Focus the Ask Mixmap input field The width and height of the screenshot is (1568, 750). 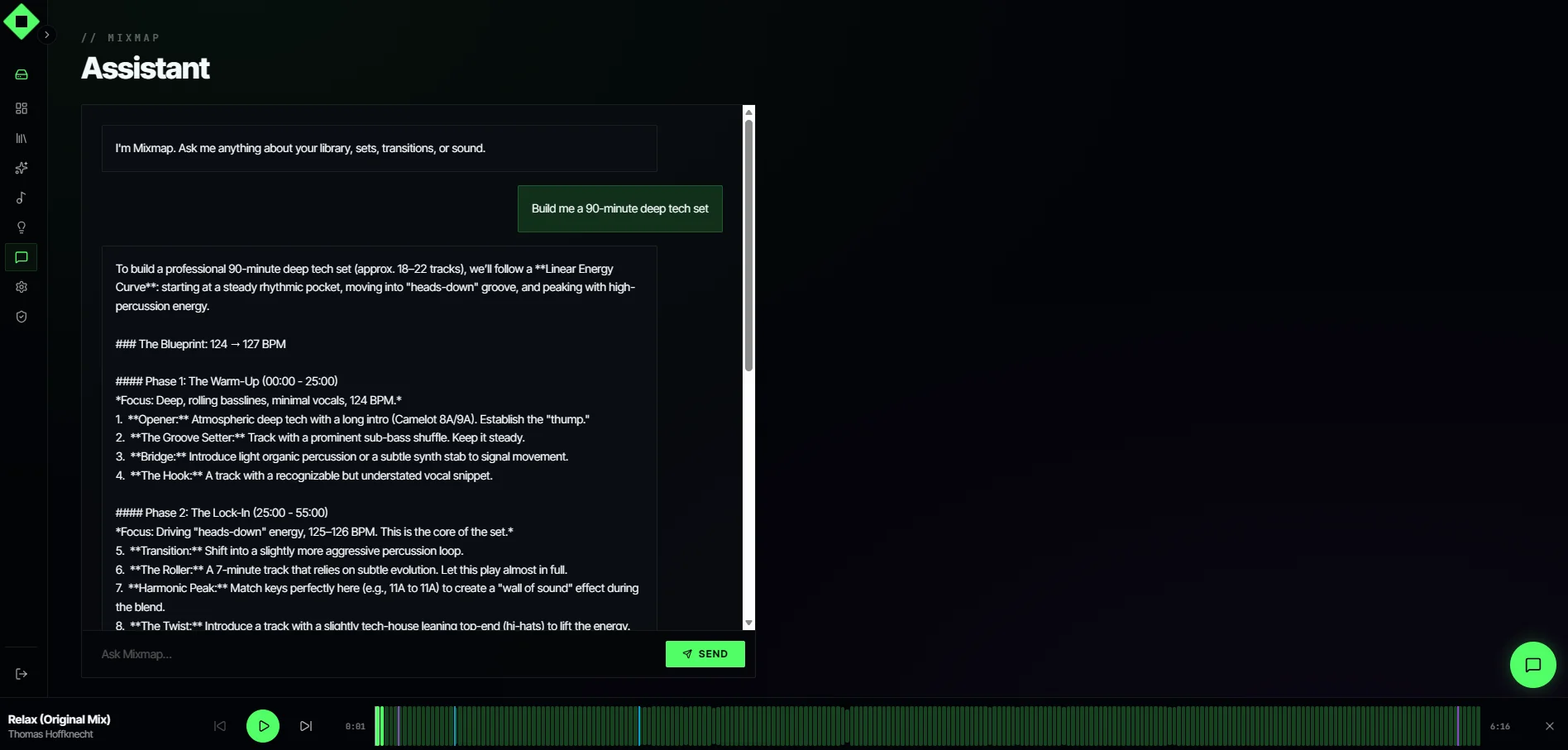pyautogui.click(x=376, y=654)
